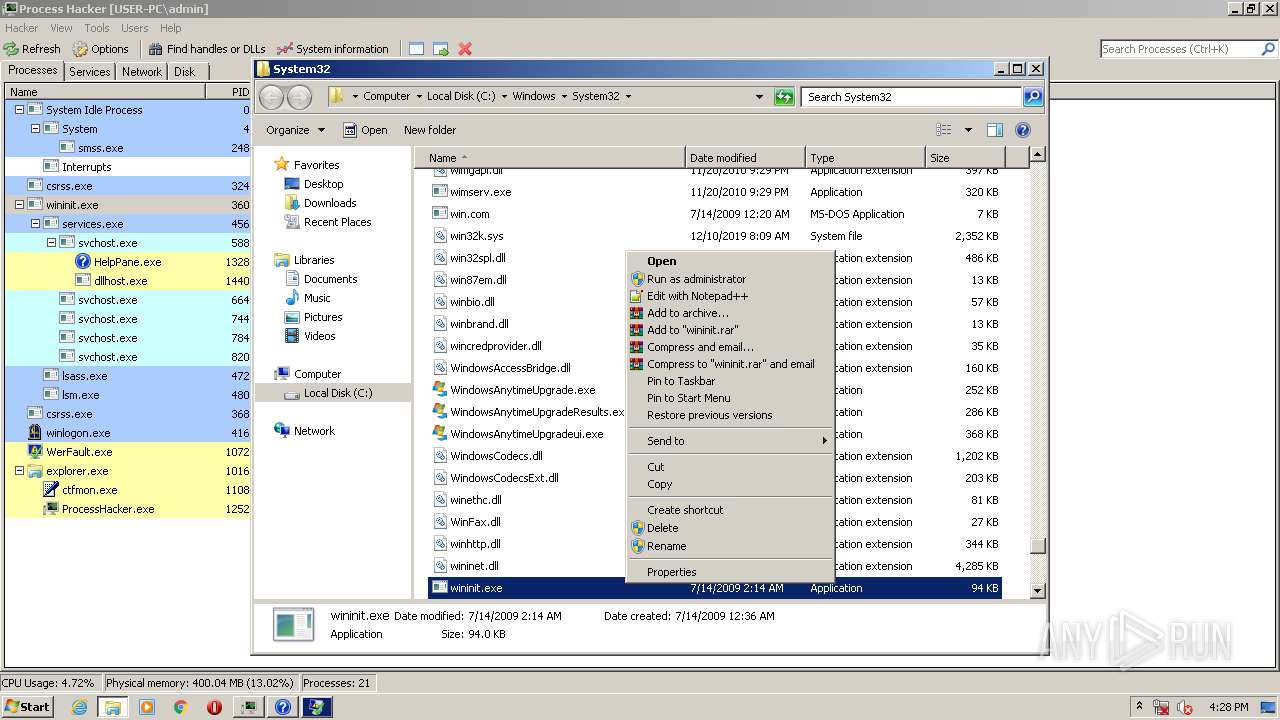Click the Search System32 field

[911, 97]
